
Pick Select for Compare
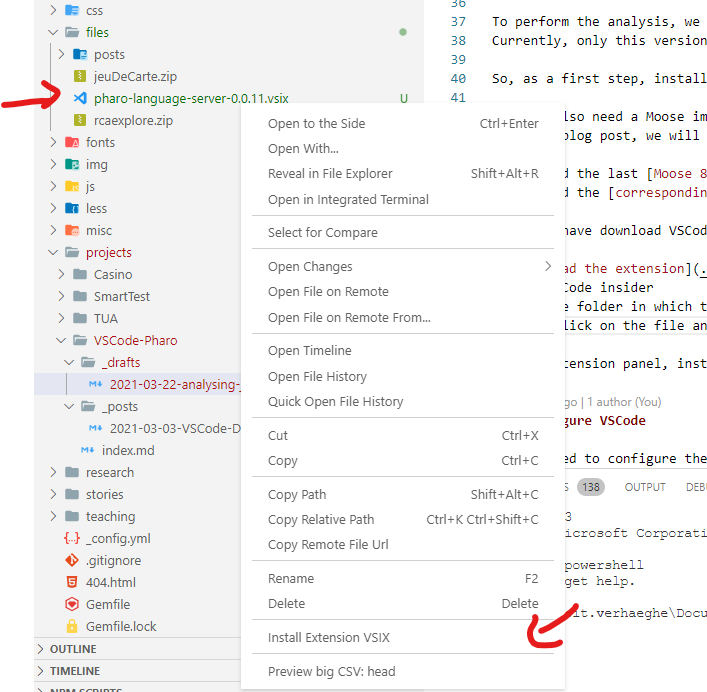(403, 233)
